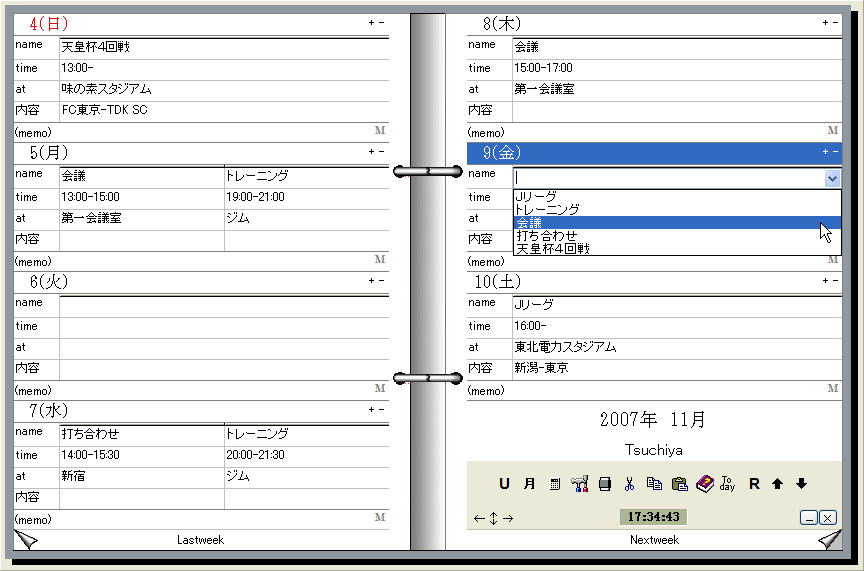Click the plus sign in the 8(木) header
Viewport: 864px width, 571px height.
pyautogui.click(x=825, y=23)
